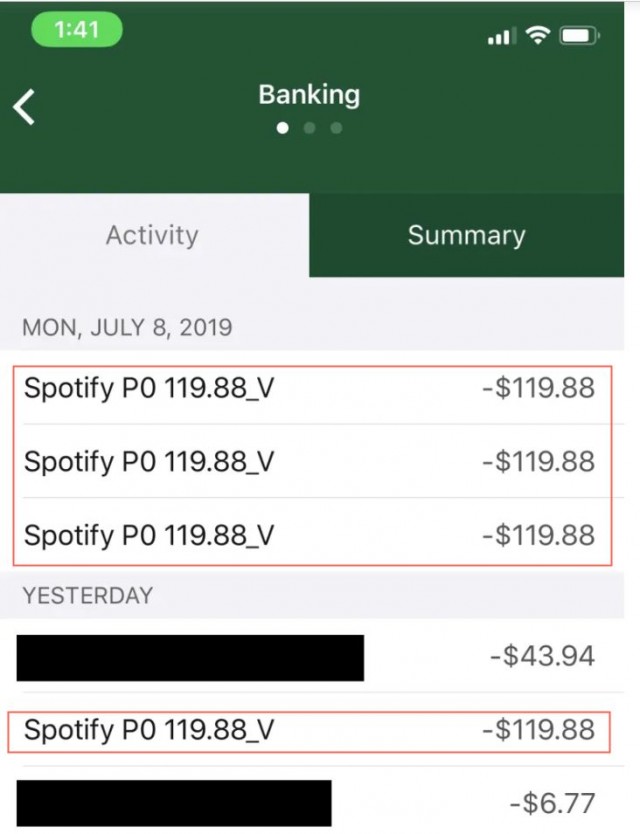Open the Spotify charge listed under Yesterday

click(310, 730)
